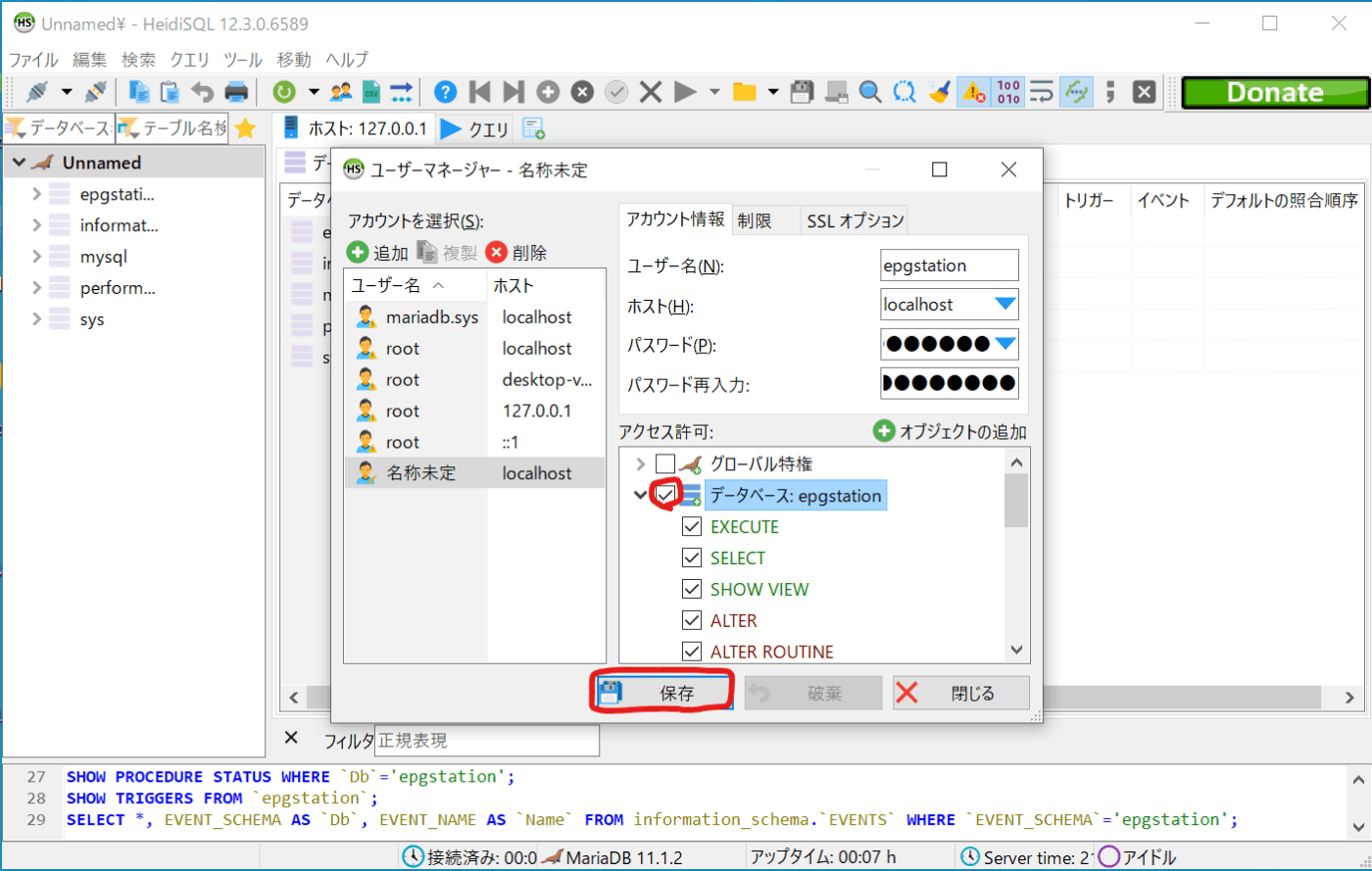Click the undo arrow icon
The width and height of the screenshot is (1372, 871).
coord(202,92)
